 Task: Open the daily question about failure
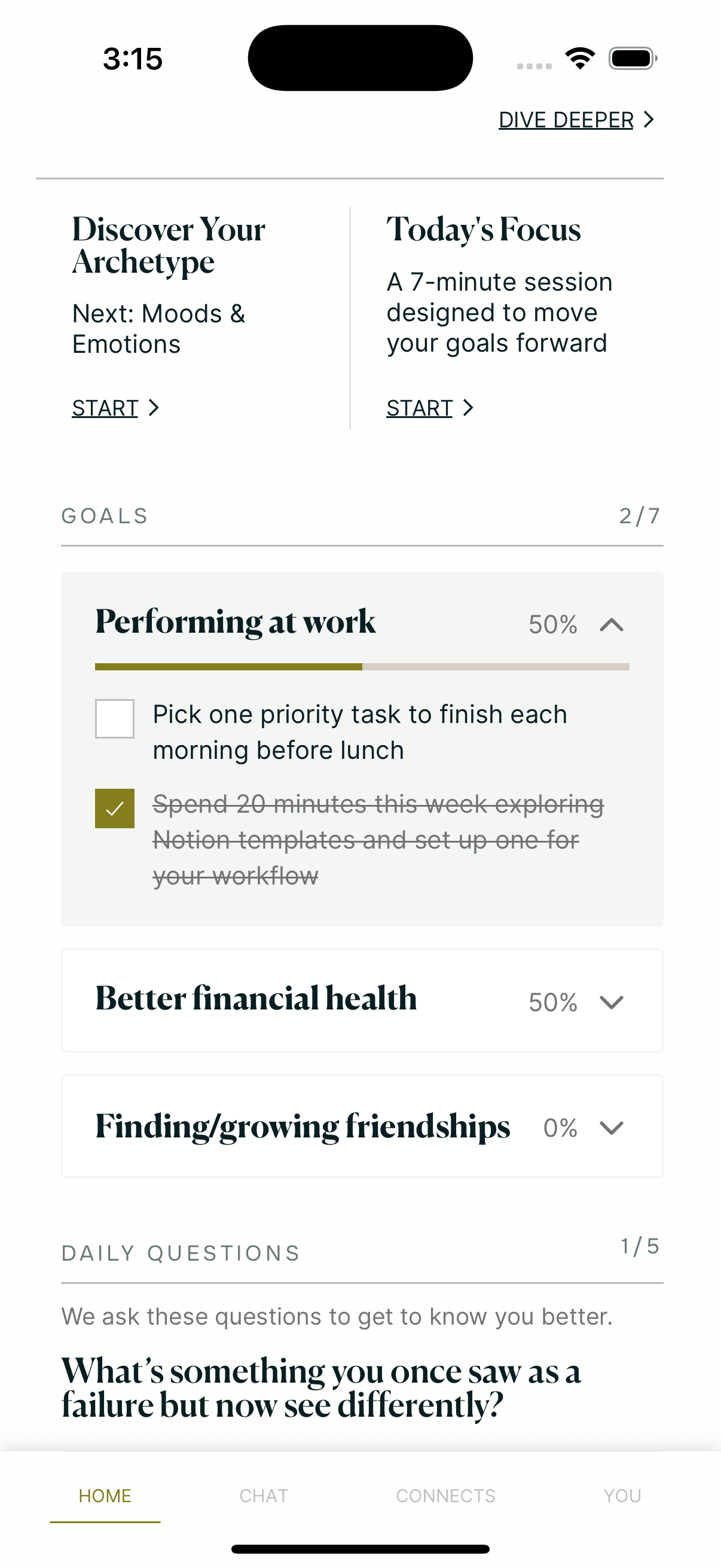pos(321,1388)
